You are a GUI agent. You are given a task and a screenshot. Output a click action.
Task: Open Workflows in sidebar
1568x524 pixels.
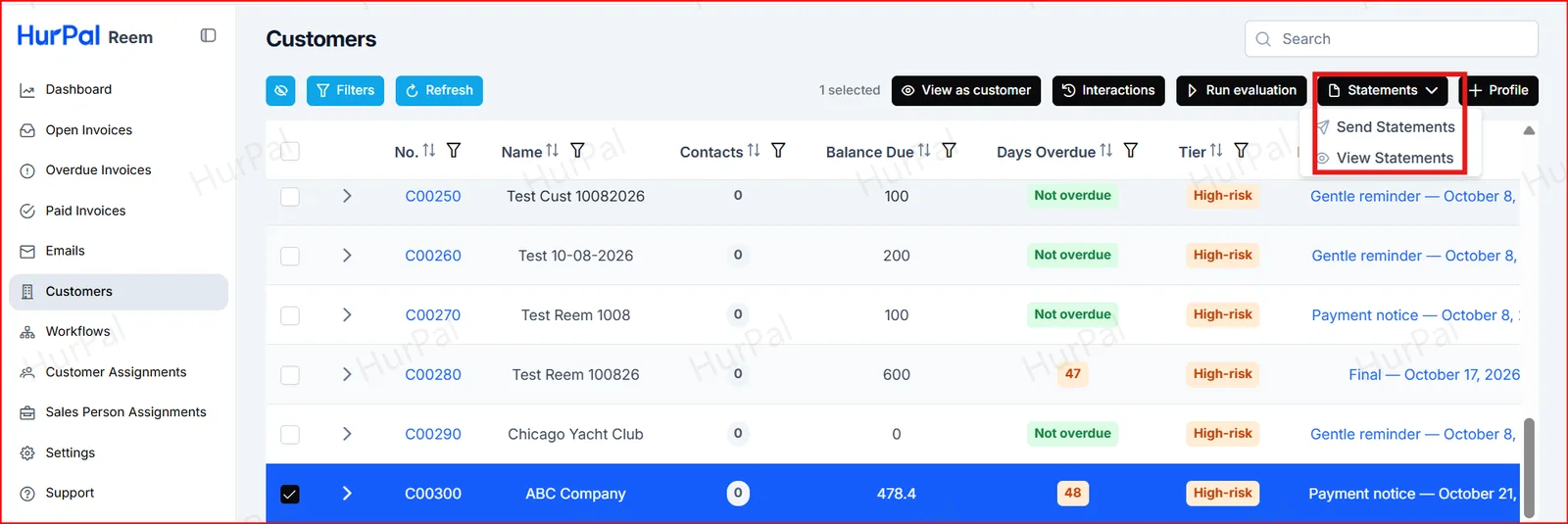(77, 332)
